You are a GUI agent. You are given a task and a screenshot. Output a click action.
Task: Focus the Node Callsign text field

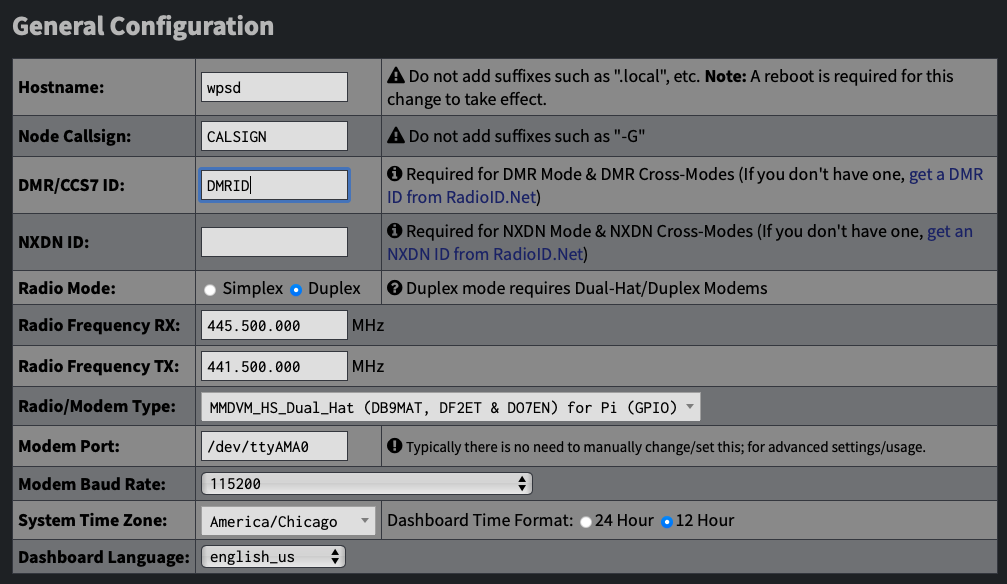tap(274, 136)
